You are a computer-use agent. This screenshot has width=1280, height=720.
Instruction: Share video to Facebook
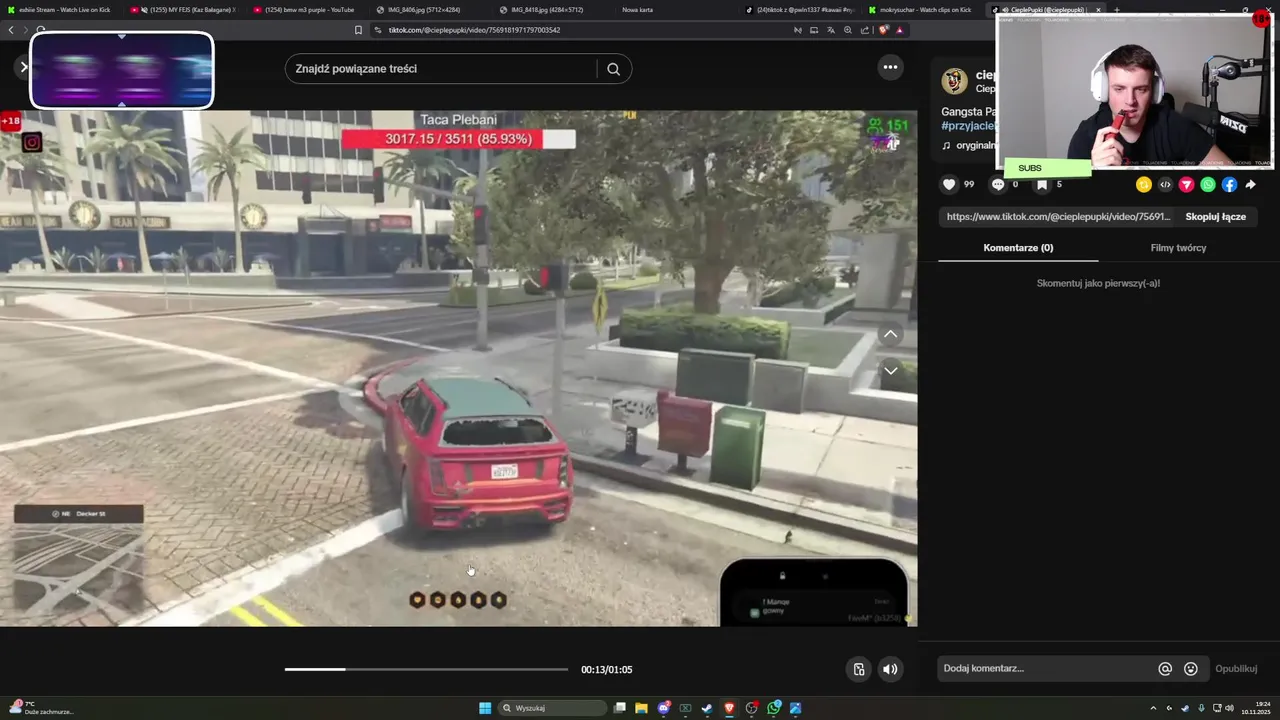pyautogui.click(x=1229, y=184)
